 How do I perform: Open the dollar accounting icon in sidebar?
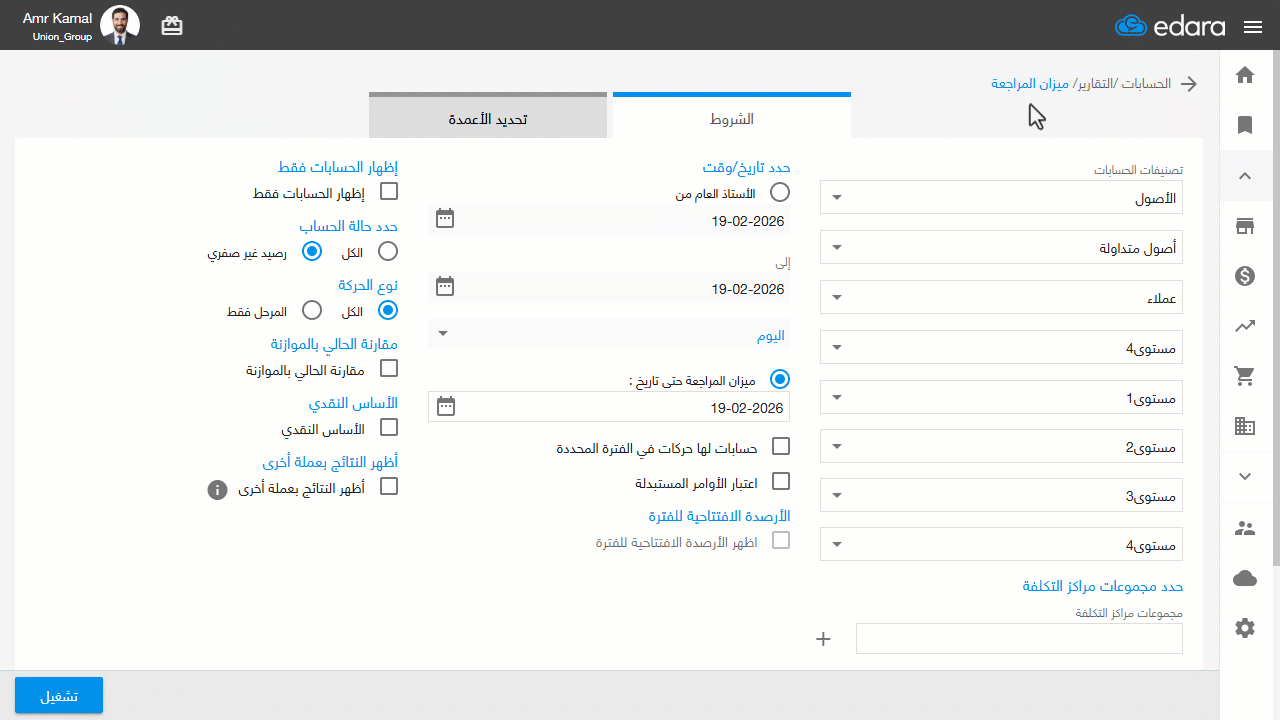[x=1245, y=276]
